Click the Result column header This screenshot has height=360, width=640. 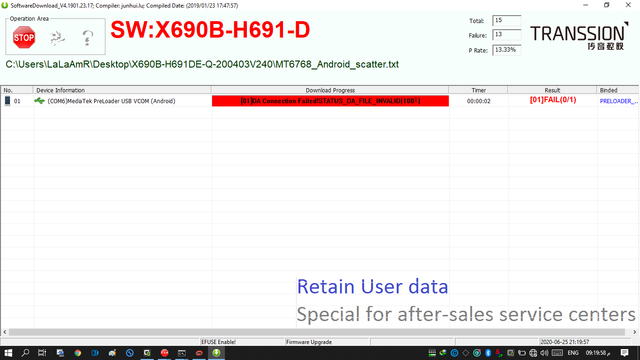point(552,90)
